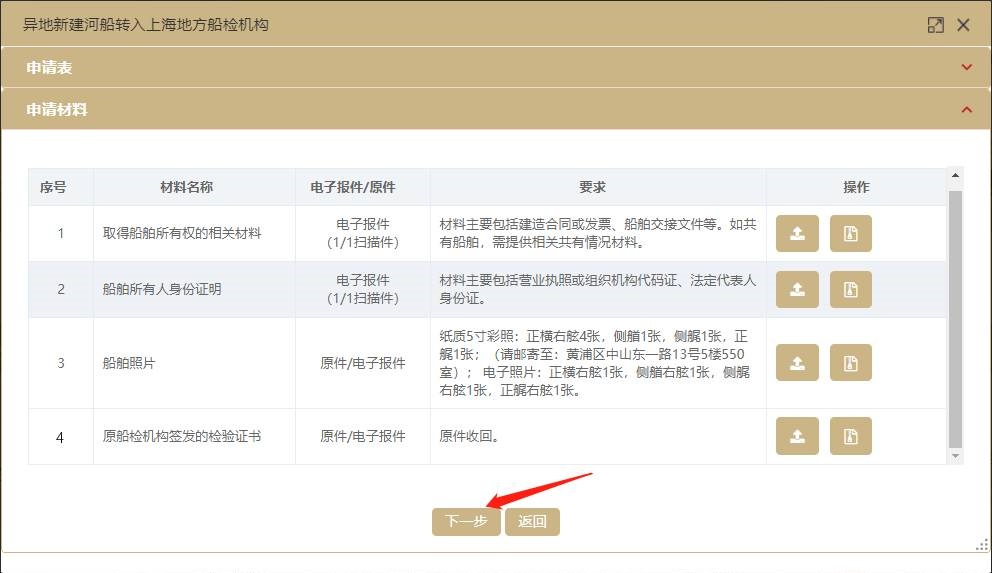The height and width of the screenshot is (573, 992).
Task: Click the table scrollbar down arrow
Action: click(955, 456)
